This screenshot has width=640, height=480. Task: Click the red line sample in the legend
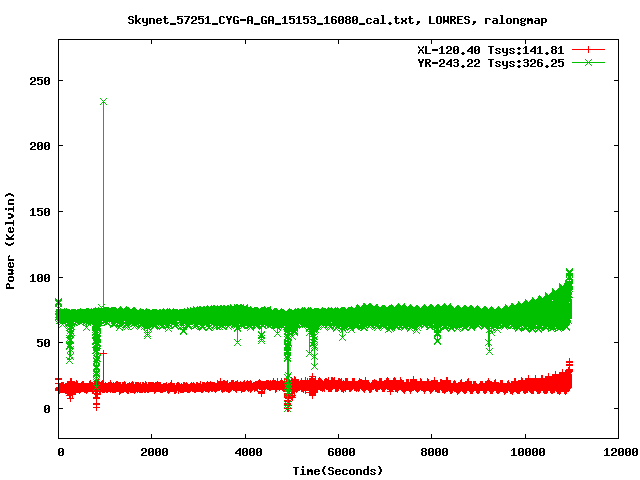[588, 50]
